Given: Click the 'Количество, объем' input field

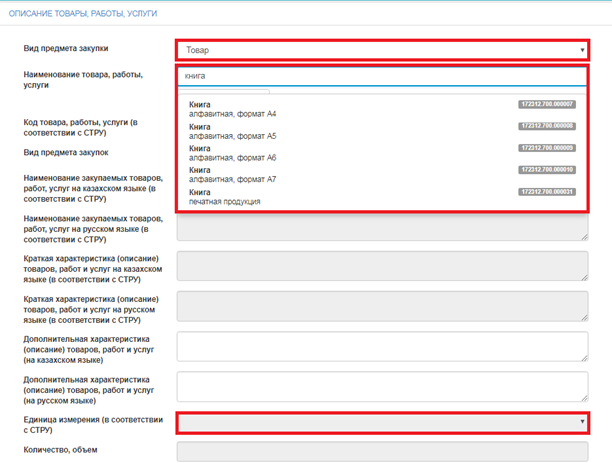Looking at the screenshot, I should click(381, 452).
